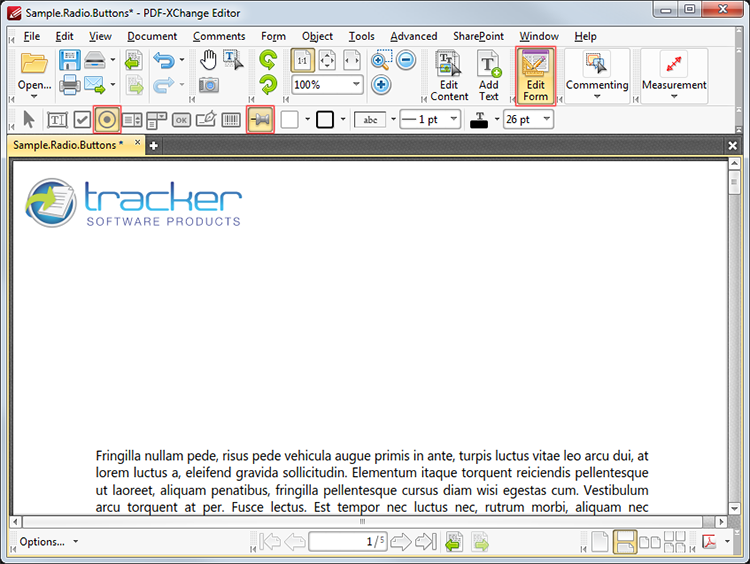Open the Document menu
Screen dimensions: 750x564
(152, 36)
